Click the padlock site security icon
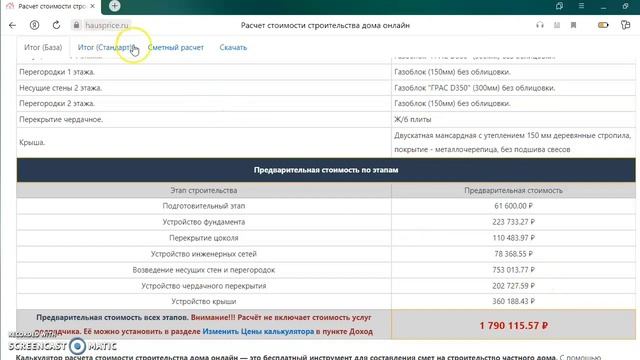 [x=76, y=25]
